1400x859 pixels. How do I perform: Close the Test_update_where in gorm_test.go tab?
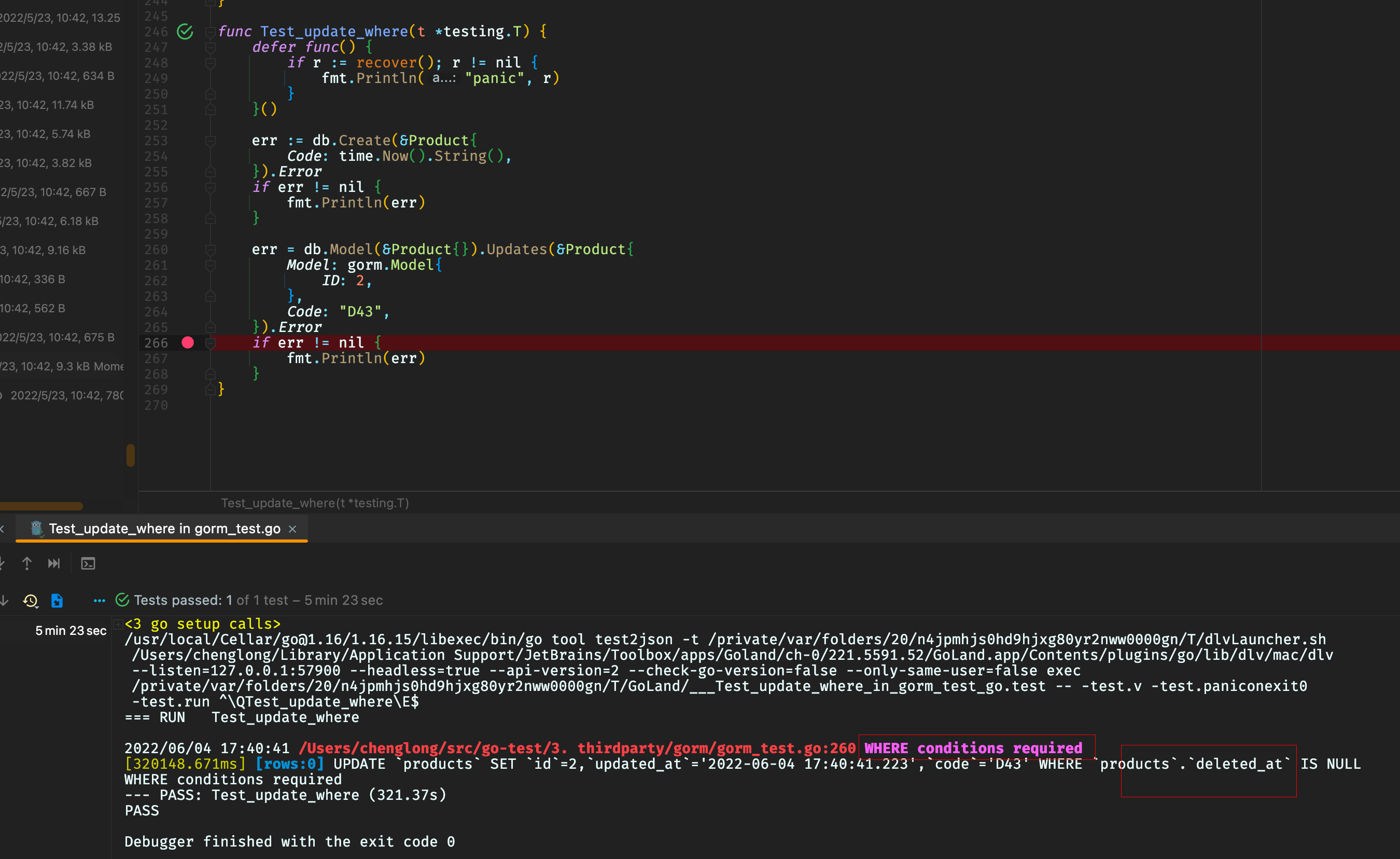pyautogui.click(x=292, y=529)
